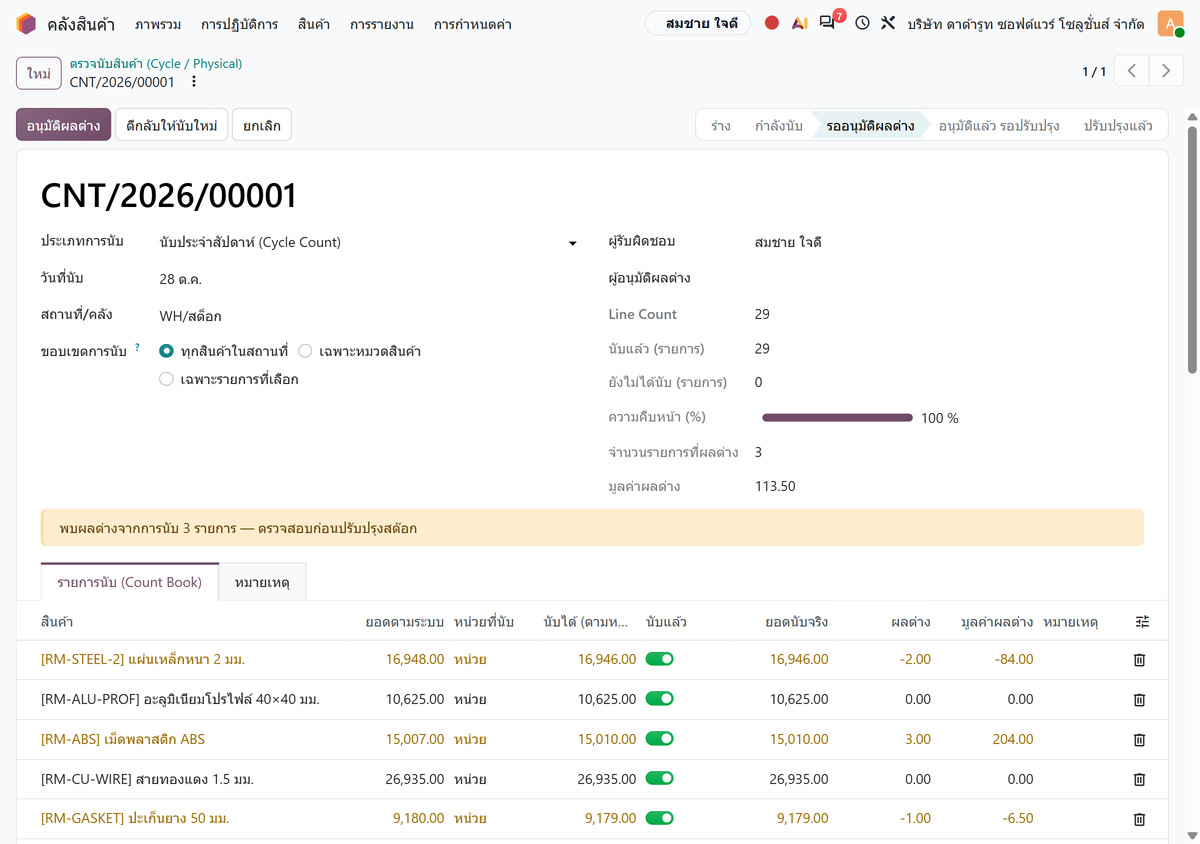Viewport: 1200px width, 844px height.
Task: Click the 'ตีกลับให้นับใหม่' button
Action: (172, 125)
